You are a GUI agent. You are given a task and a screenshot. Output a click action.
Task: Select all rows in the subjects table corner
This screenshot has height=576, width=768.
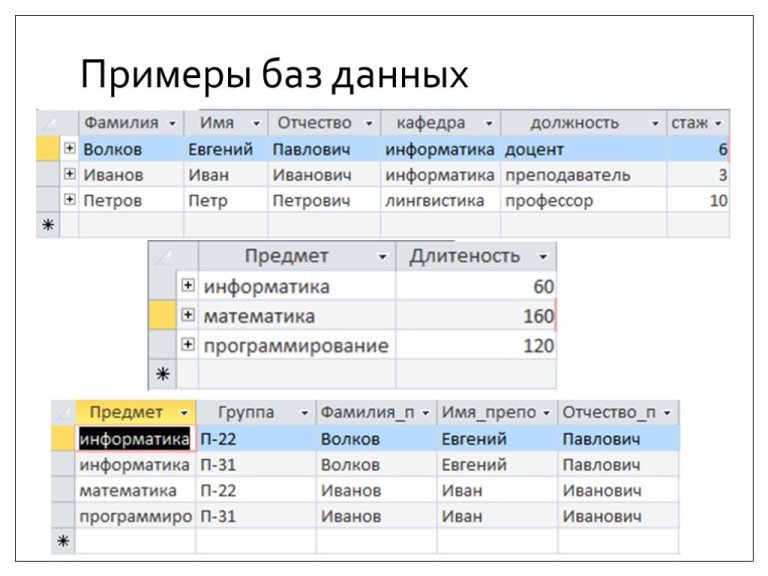(x=163, y=256)
